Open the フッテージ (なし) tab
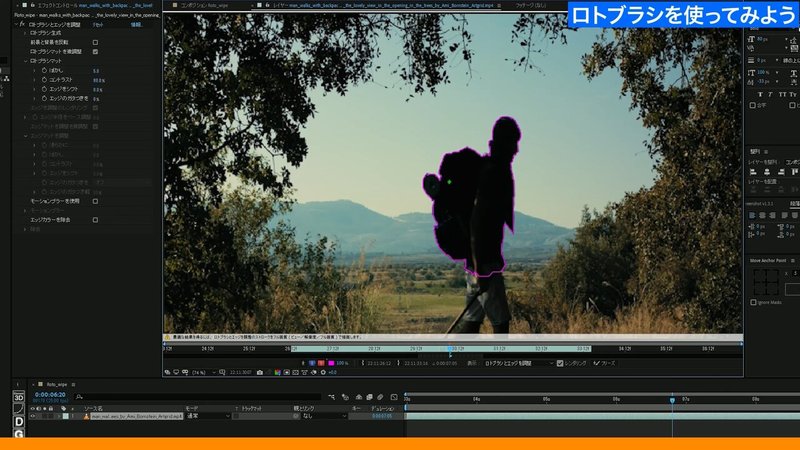 530,5
